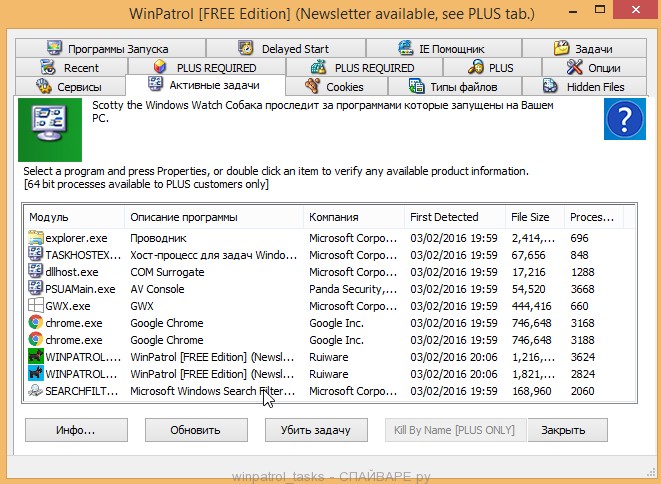Maximize the WinPatrol window
Image resolution: width=661 pixels, height=484 pixels.
[600, 9]
